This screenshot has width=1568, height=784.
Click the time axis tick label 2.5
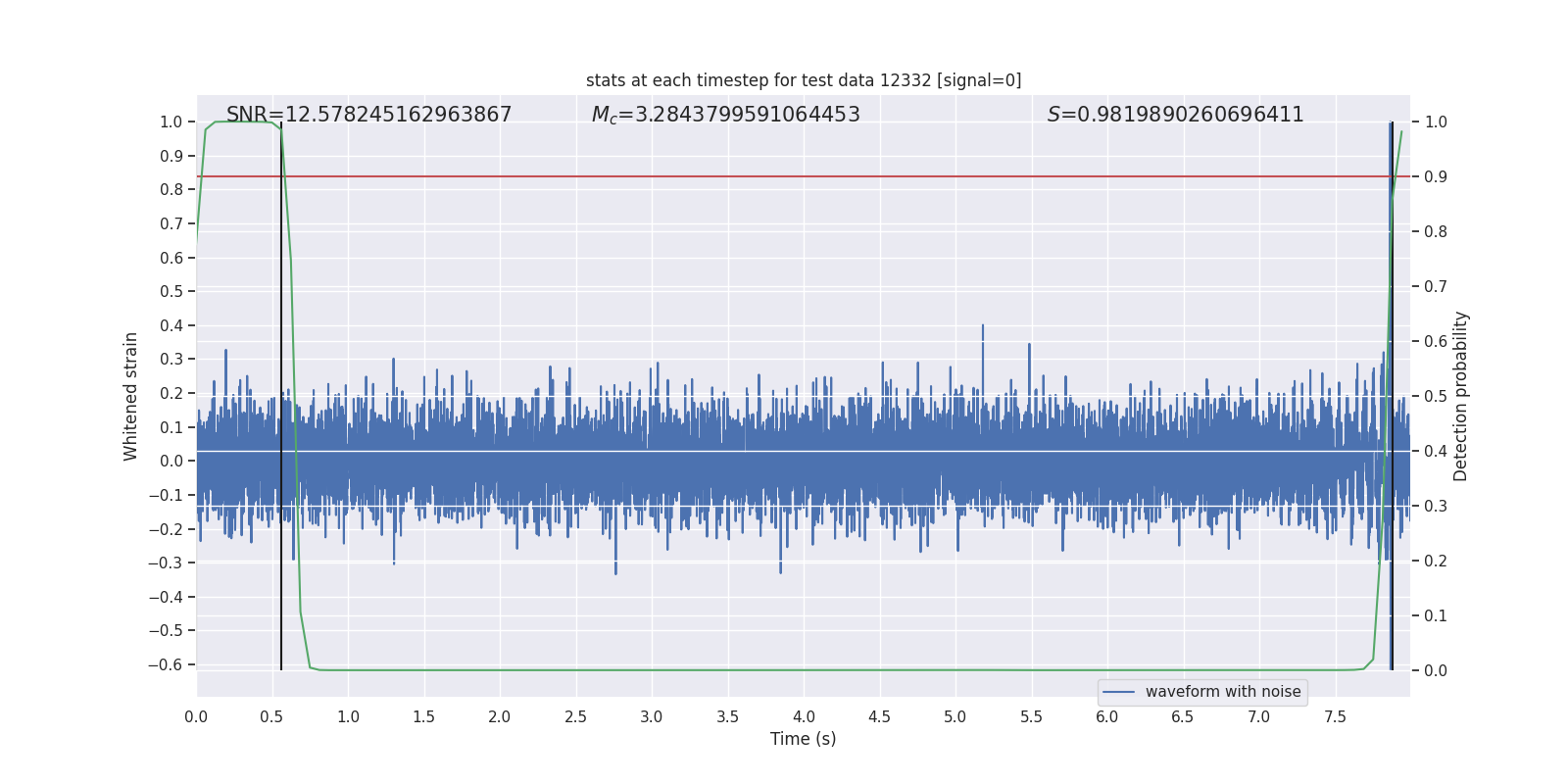pyautogui.click(x=576, y=716)
